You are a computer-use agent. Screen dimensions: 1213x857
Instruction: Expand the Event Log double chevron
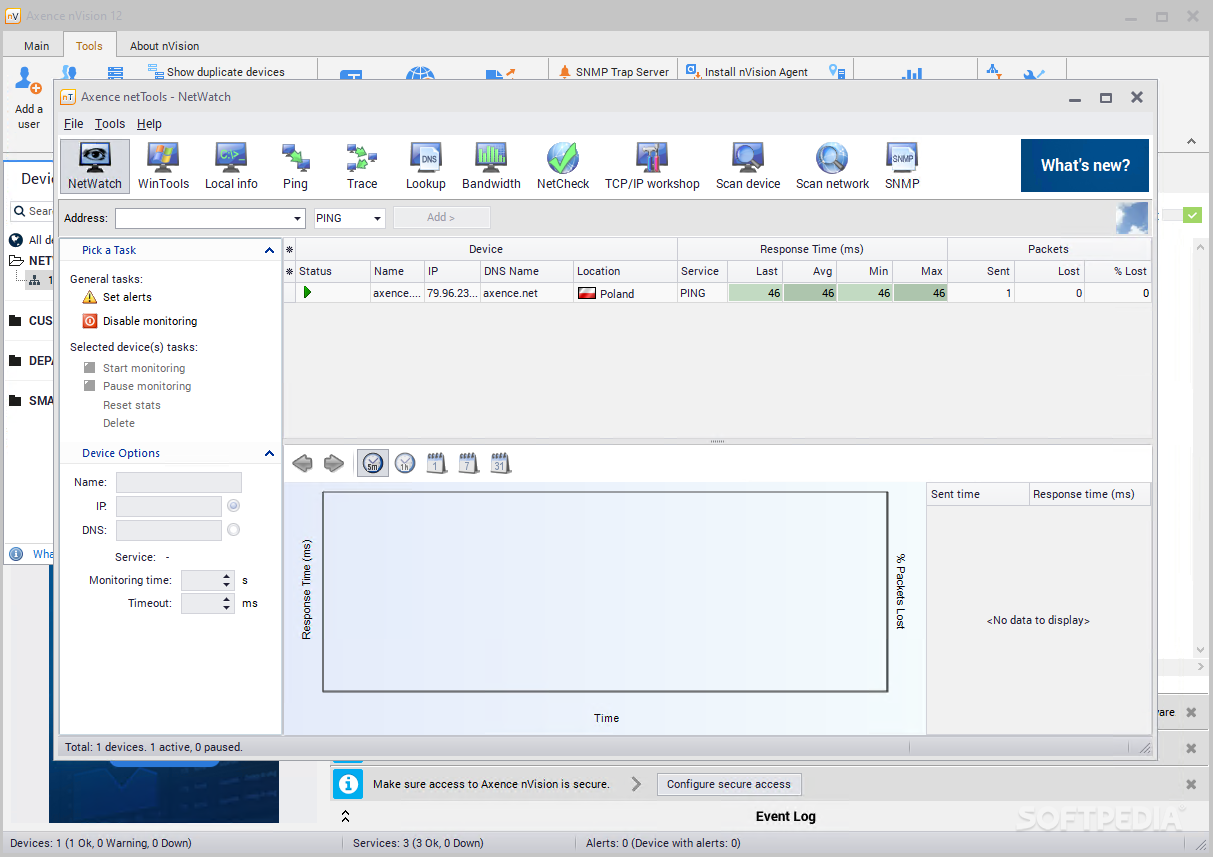(345, 816)
